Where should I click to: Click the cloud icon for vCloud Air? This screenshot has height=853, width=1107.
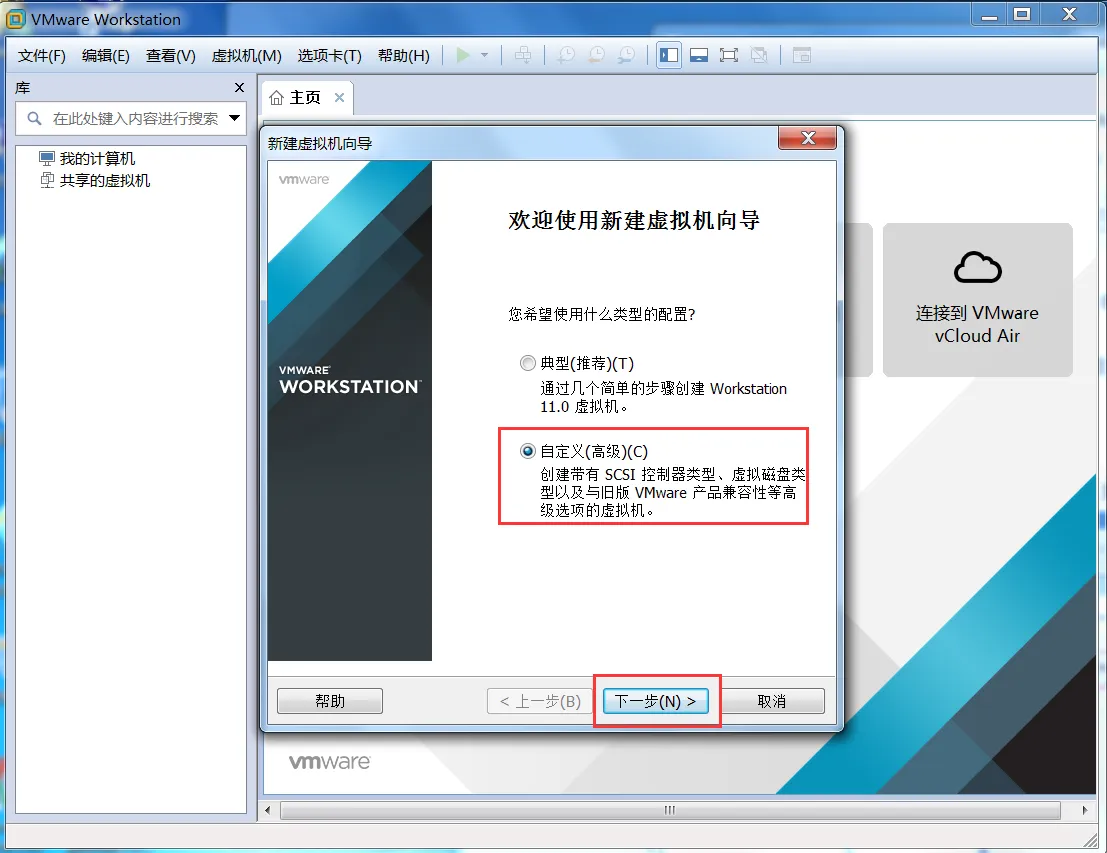pos(977,268)
